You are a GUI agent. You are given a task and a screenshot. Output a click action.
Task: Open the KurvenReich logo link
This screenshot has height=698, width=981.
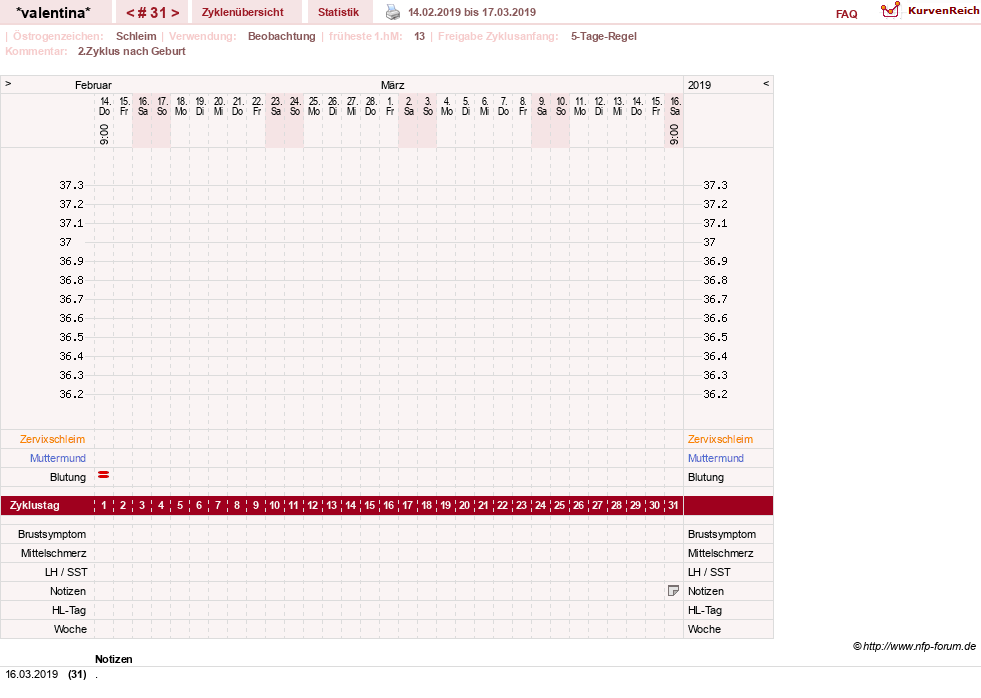[x=930, y=10]
